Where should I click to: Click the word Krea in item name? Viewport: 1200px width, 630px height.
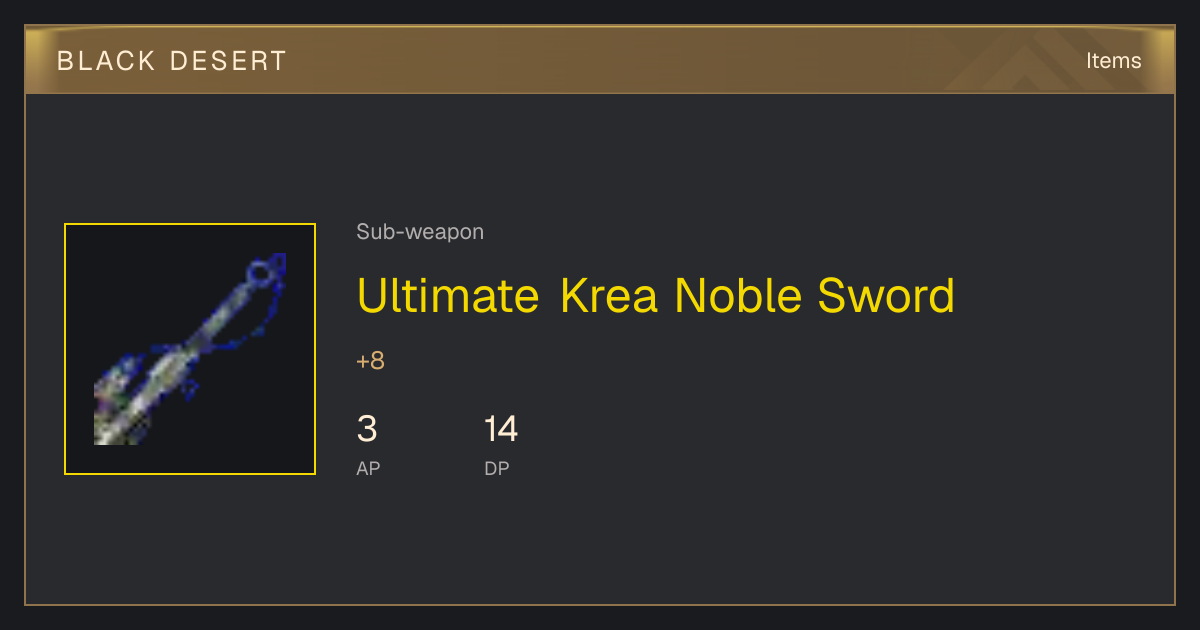point(610,296)
